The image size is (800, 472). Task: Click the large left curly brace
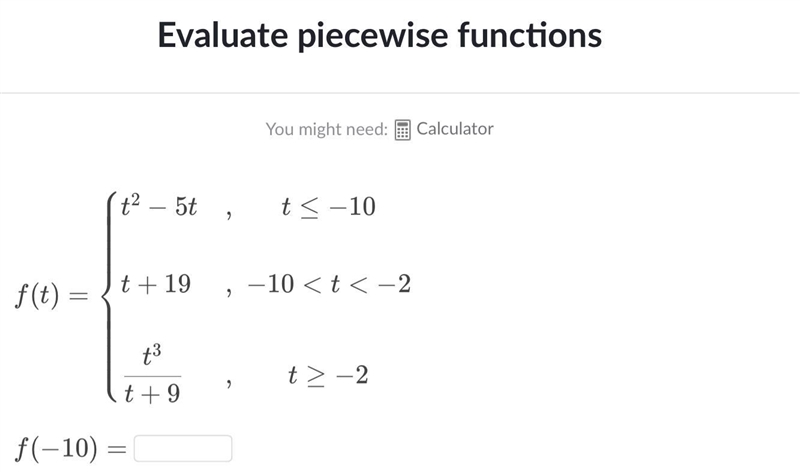(x=108, y=296)
